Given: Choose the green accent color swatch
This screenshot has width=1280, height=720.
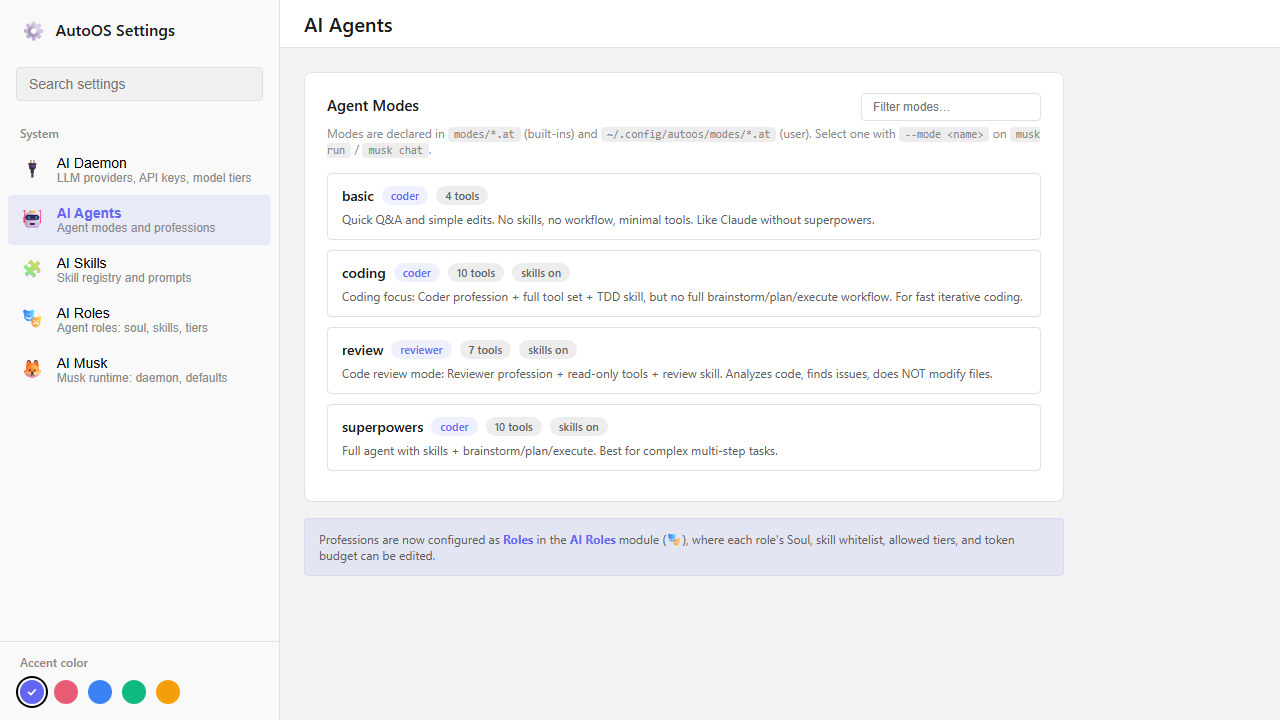Looking at the screenshot, I should pos(134,692).
